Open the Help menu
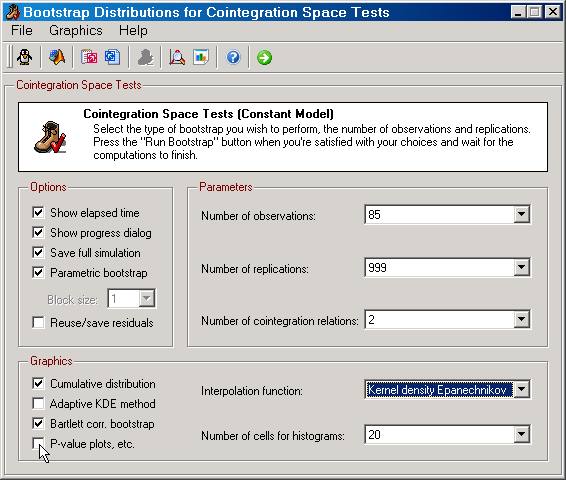The height and width of the screenshot is (480, 566). coord(133,30)
